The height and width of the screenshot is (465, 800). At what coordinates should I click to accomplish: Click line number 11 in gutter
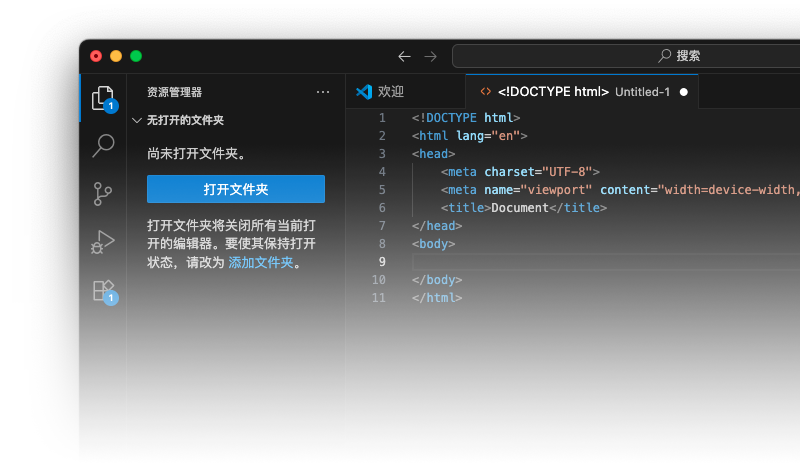[x=379, y=298]
